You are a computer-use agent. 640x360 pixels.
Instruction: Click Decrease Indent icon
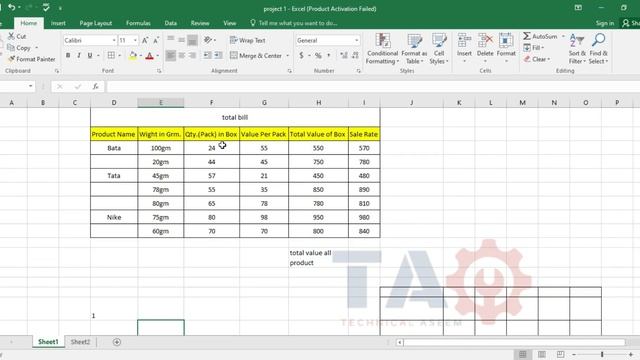coord(207,55)
